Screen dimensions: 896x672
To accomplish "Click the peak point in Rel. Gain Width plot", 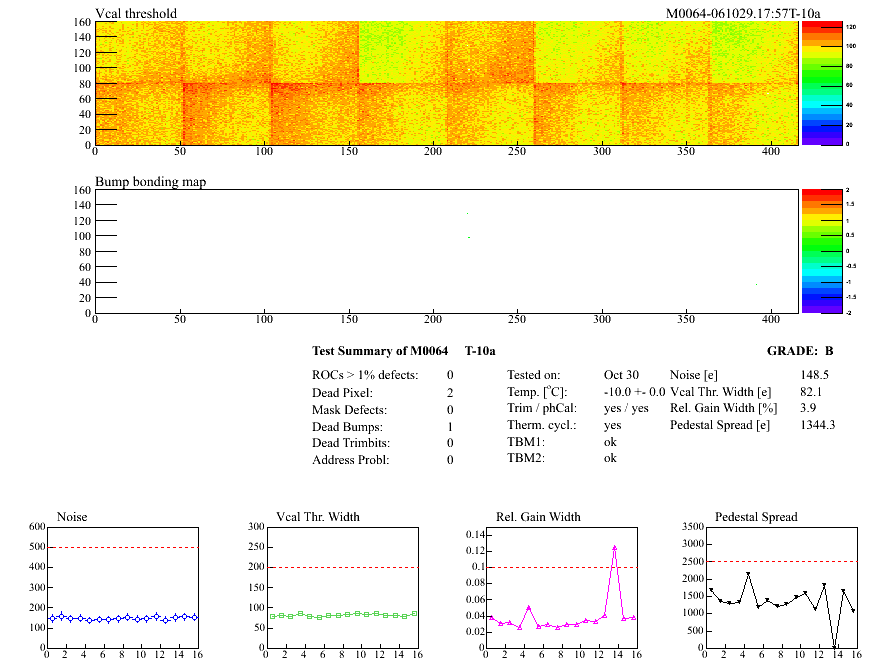I will click(x=614, y=547).
